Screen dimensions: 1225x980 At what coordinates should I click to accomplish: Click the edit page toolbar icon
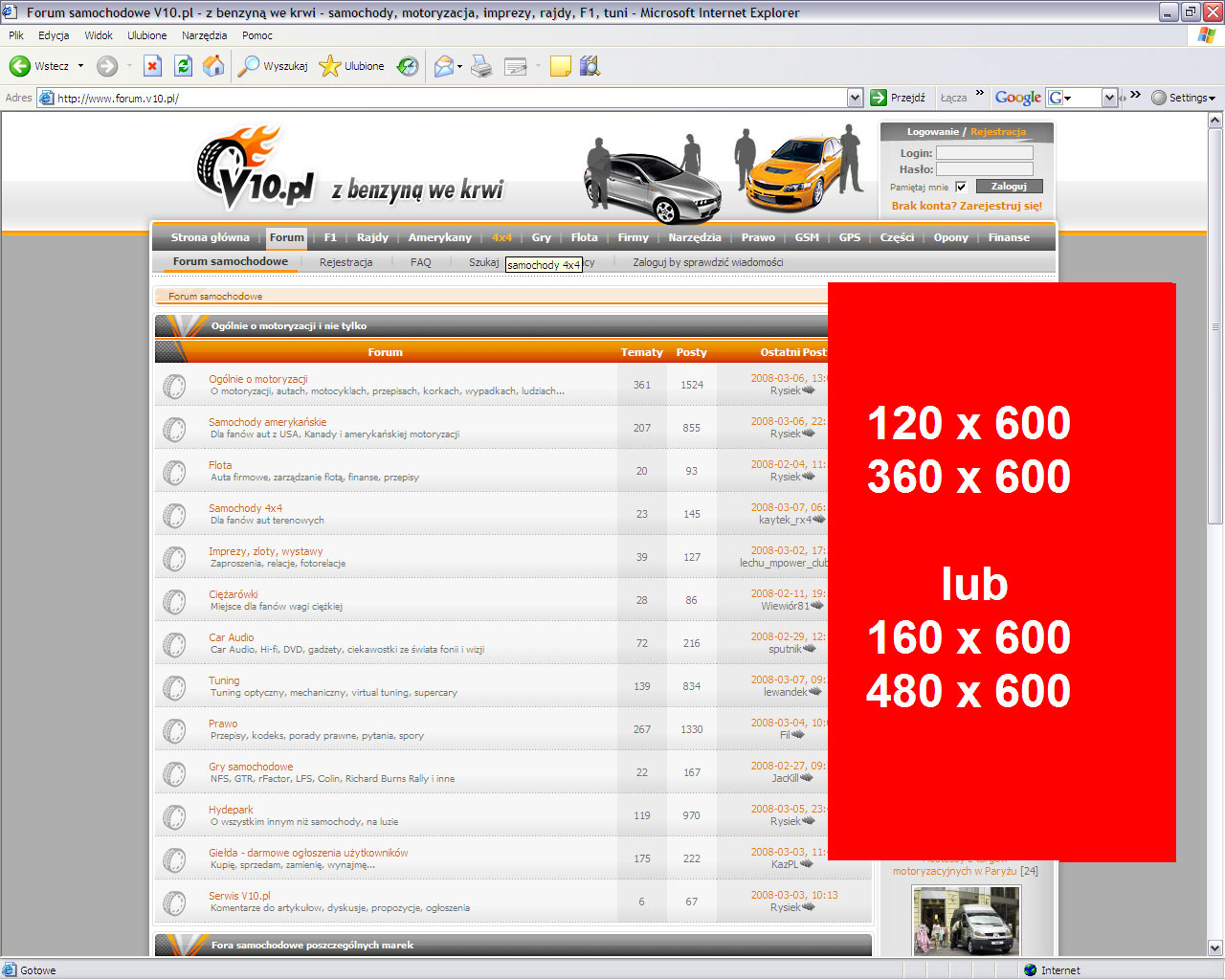click(515, 66)
